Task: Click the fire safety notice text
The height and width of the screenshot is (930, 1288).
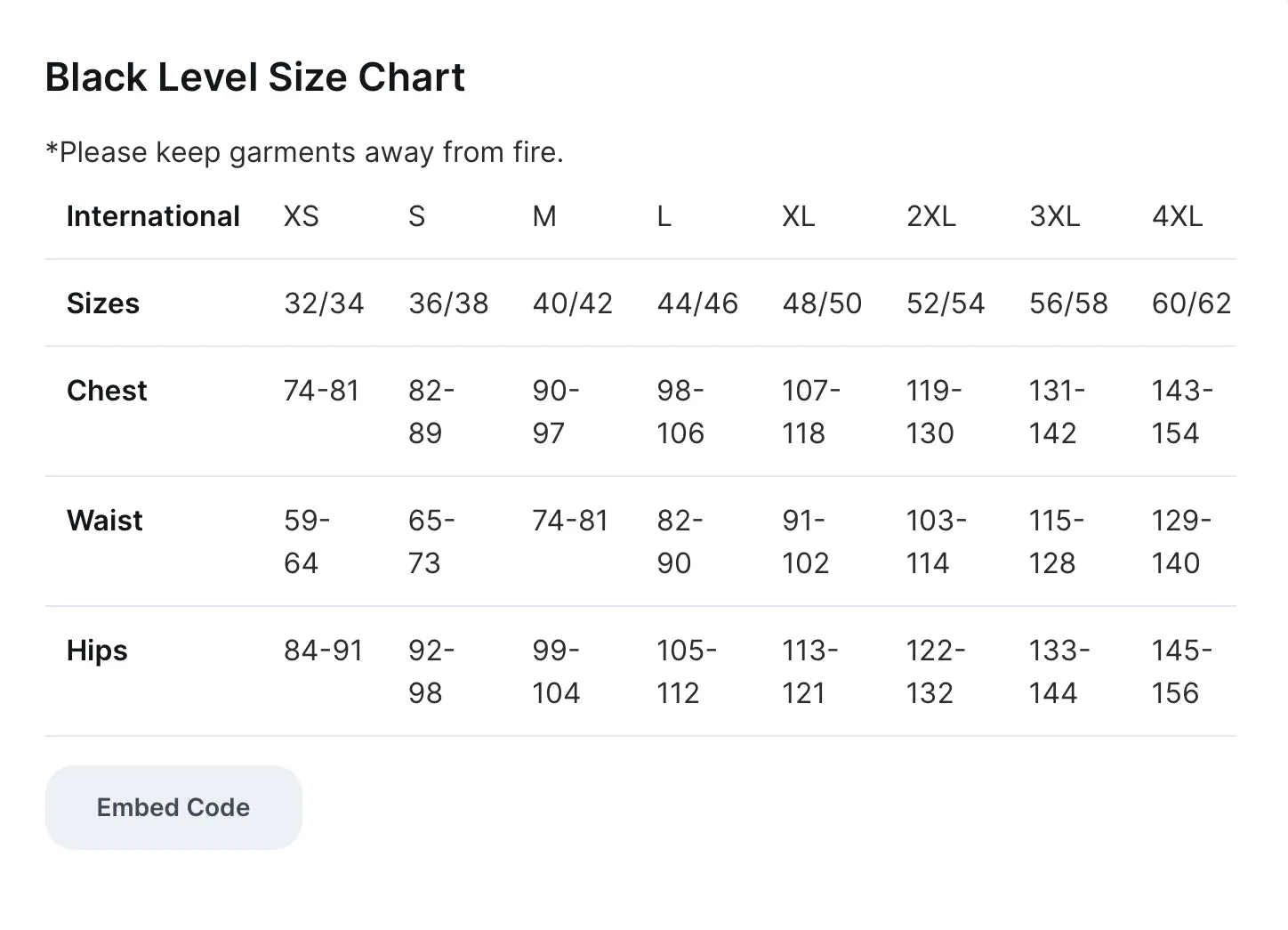Action: pos(304,152)
